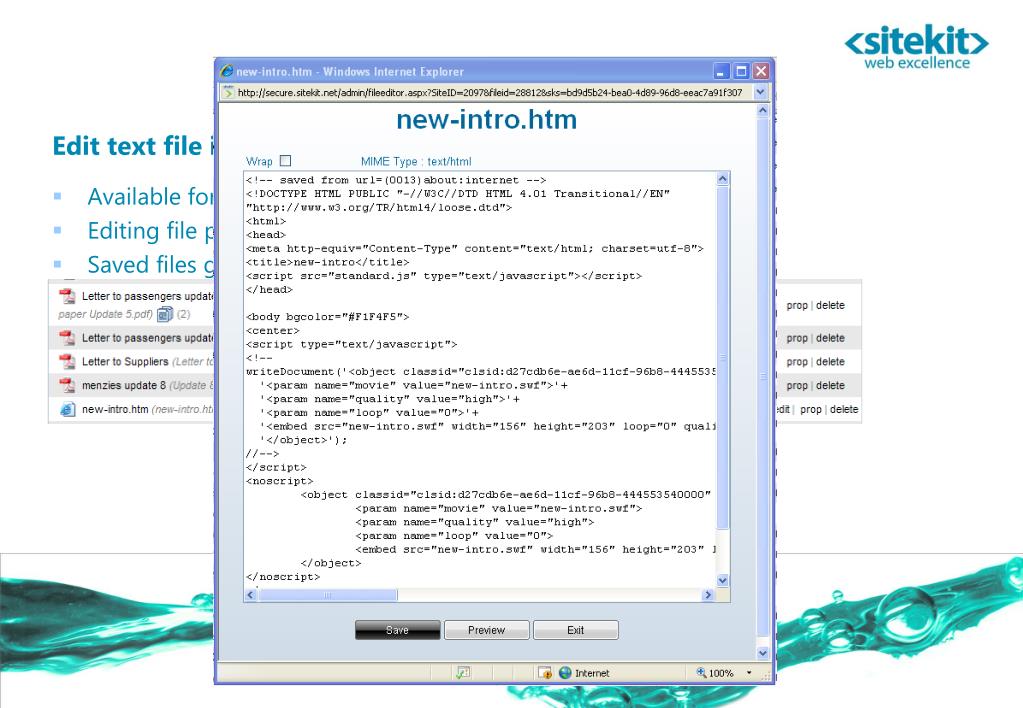Image resolution: width=1023 pixels, height=708 pixels.
Task: Click the horizontal scrollbar thumb in editor
Action: point(328,594)
